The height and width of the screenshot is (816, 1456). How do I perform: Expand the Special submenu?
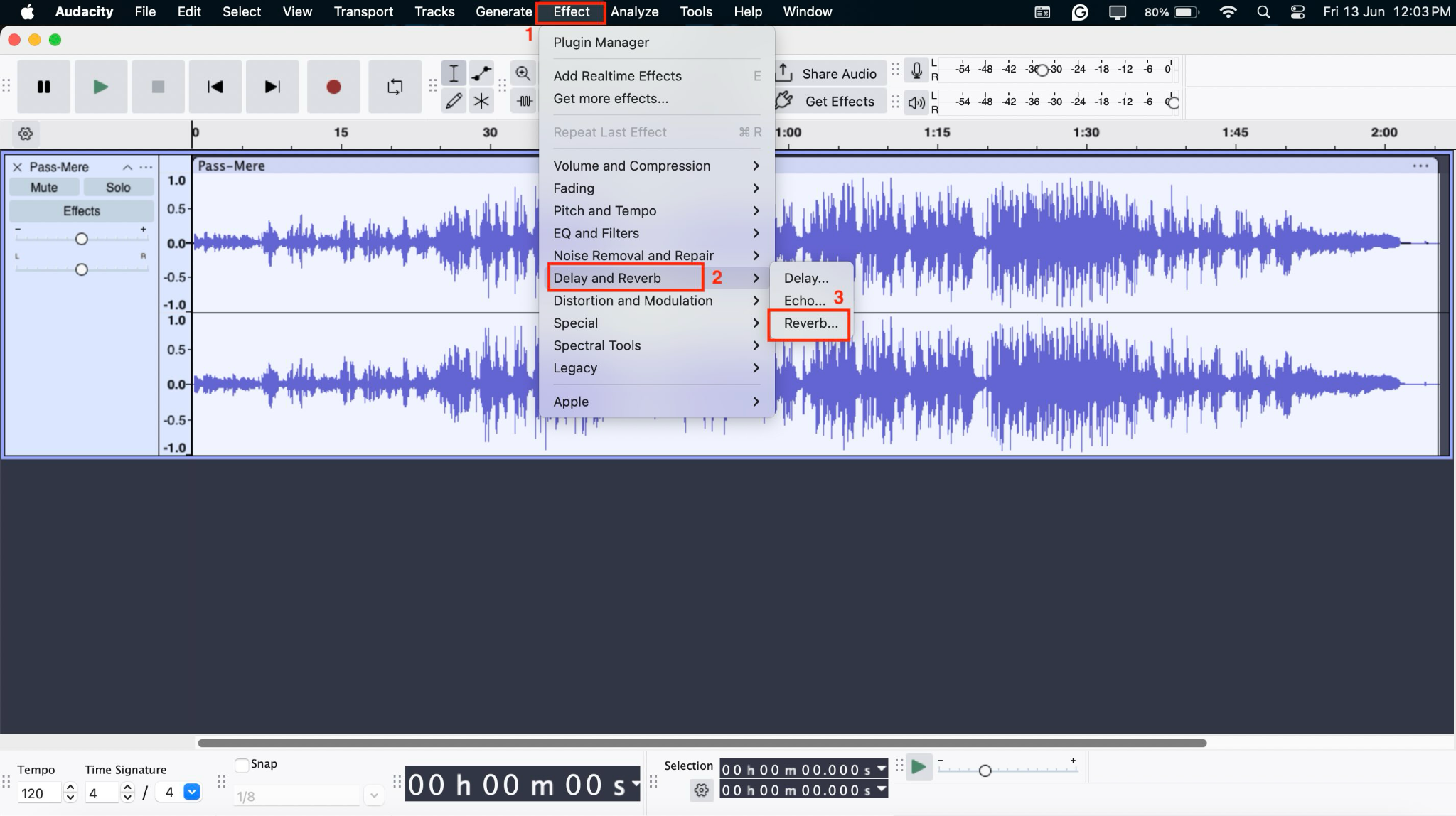coord(657,323)
